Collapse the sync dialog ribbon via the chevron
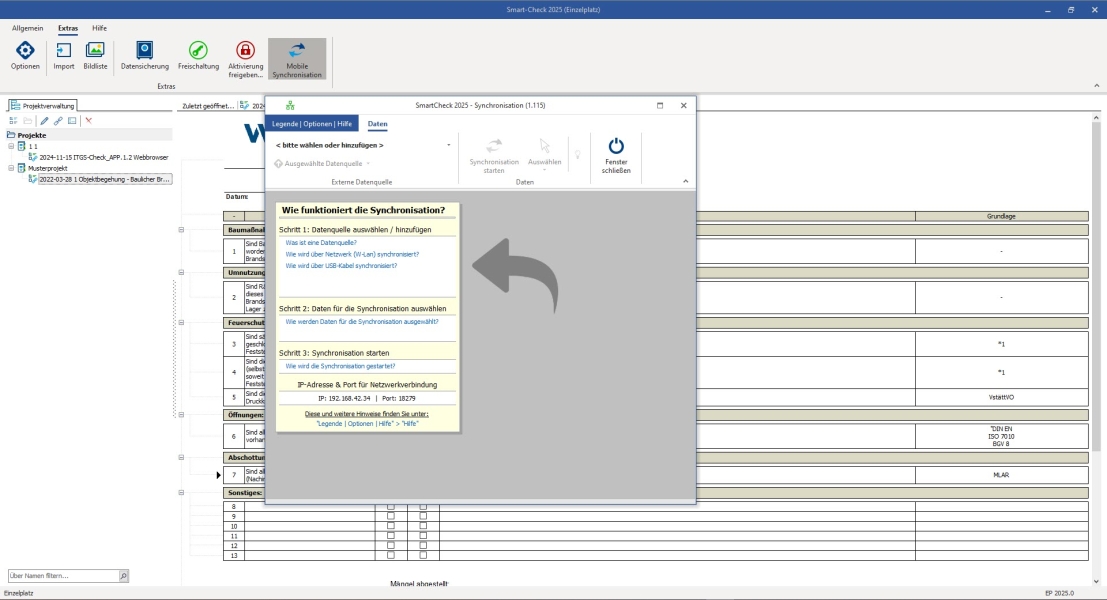 click(x=686, y=181)
